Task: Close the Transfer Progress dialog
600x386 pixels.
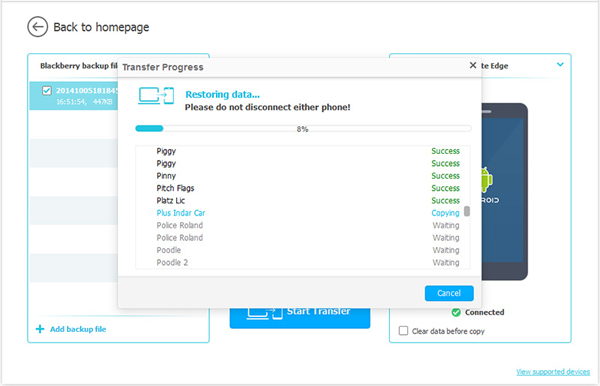Action: (x=473, y=65)
